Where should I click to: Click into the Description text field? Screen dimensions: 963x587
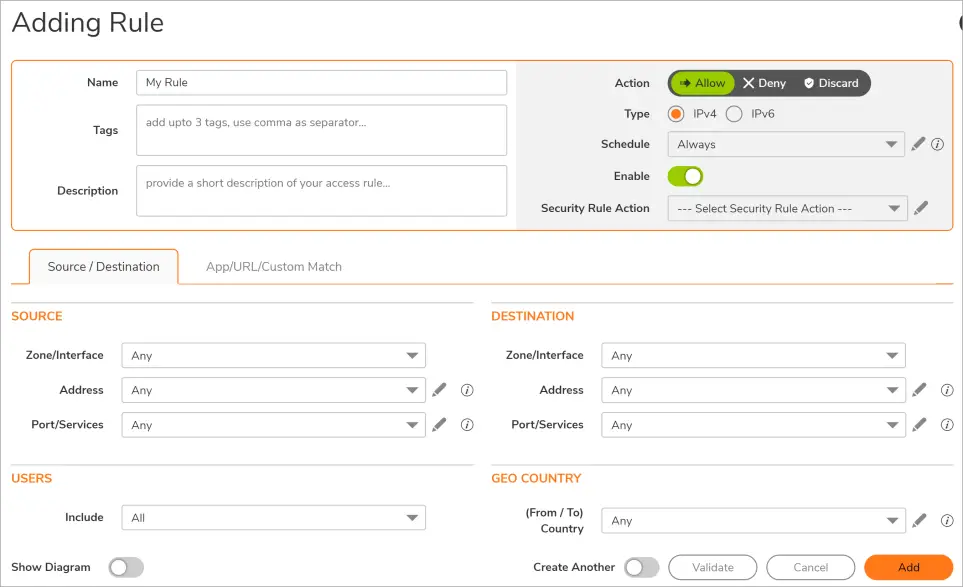[x=321, y=190]
